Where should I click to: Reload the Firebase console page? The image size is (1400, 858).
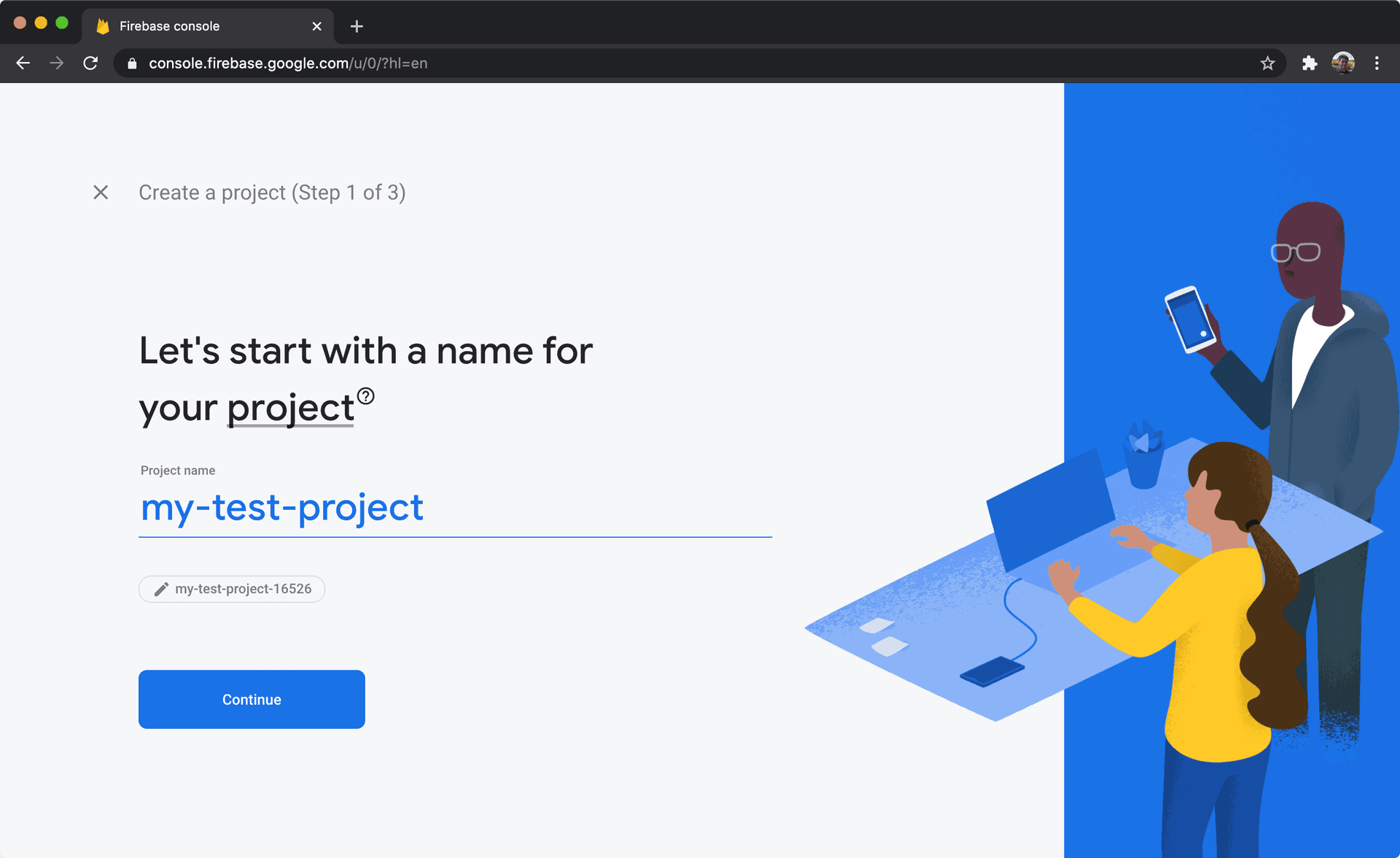pyautogui.click(x=90, y=63)
